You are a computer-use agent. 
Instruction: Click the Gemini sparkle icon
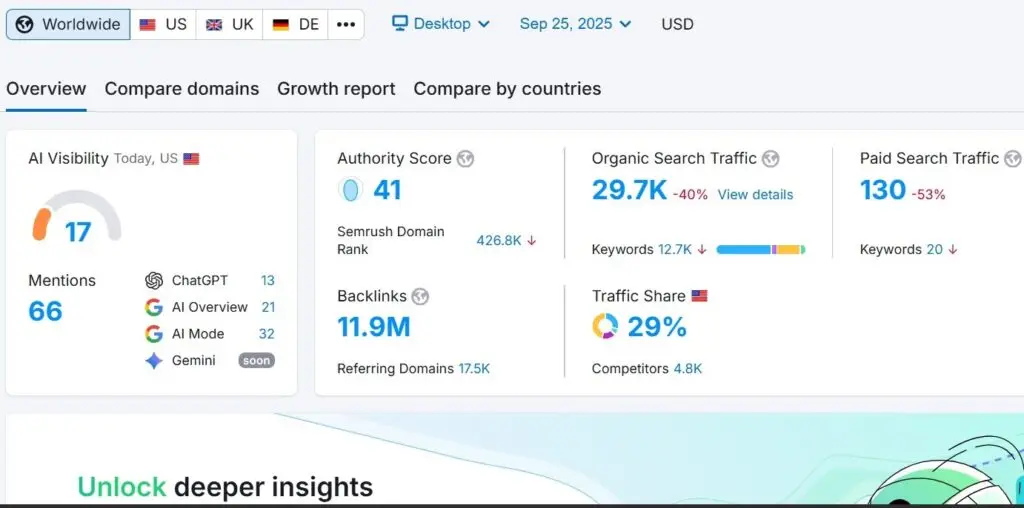pos(154,361)
